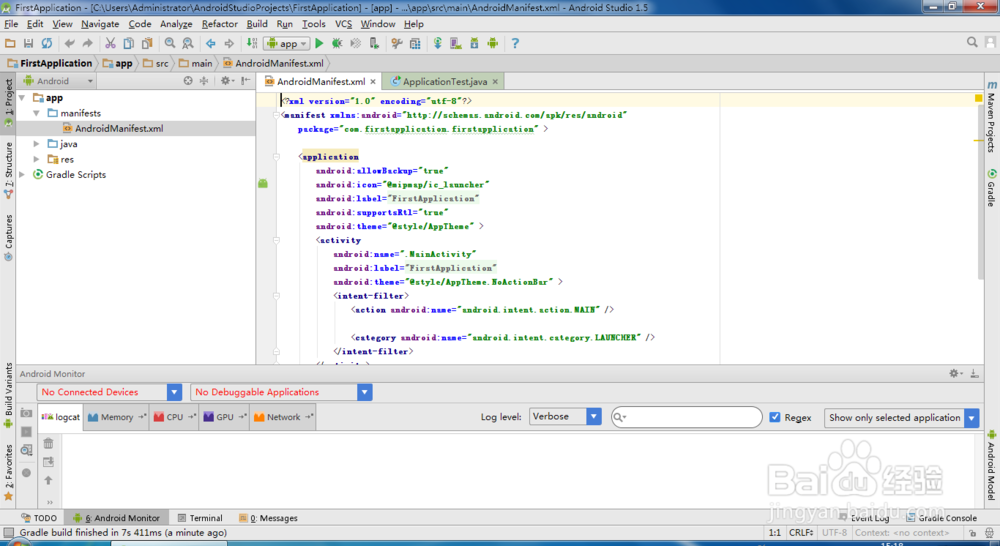The height and width of the screenshot is (546, 1000).
Task: Open the Maven Projects side panel
Action: 991,117
